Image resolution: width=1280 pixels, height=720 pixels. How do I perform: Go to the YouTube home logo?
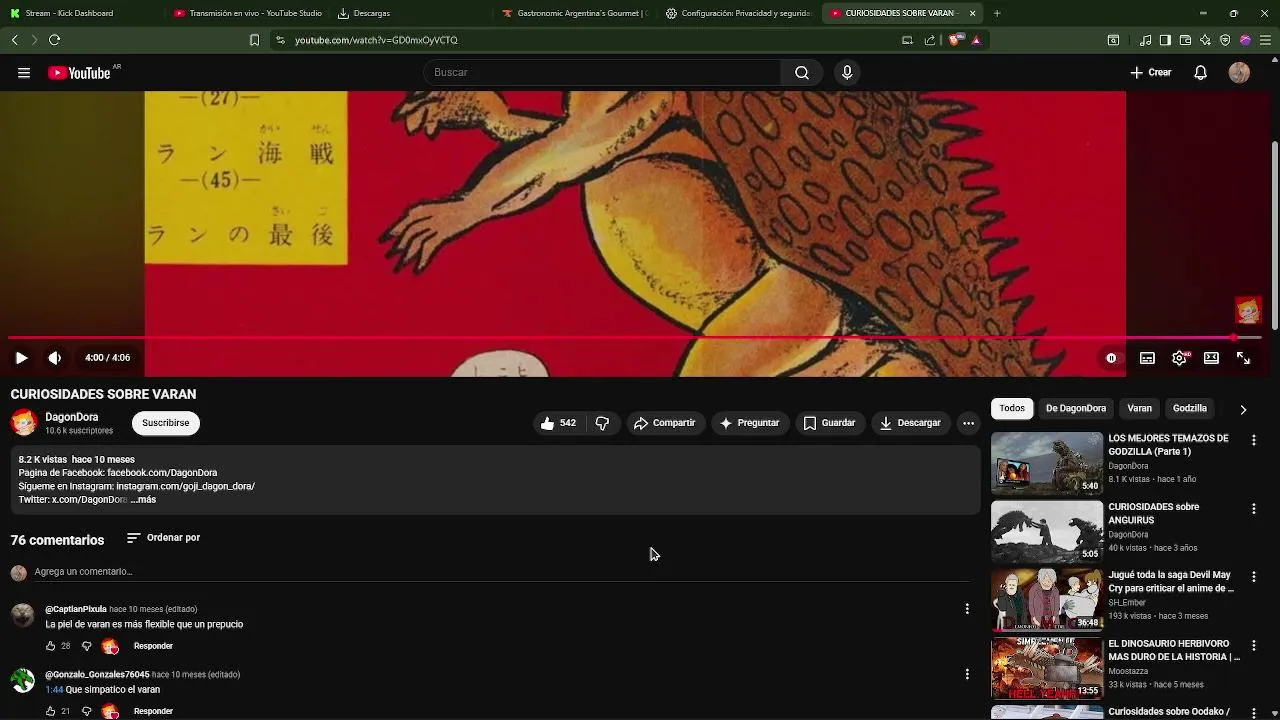pyautogui.click(x=79, y=73)
